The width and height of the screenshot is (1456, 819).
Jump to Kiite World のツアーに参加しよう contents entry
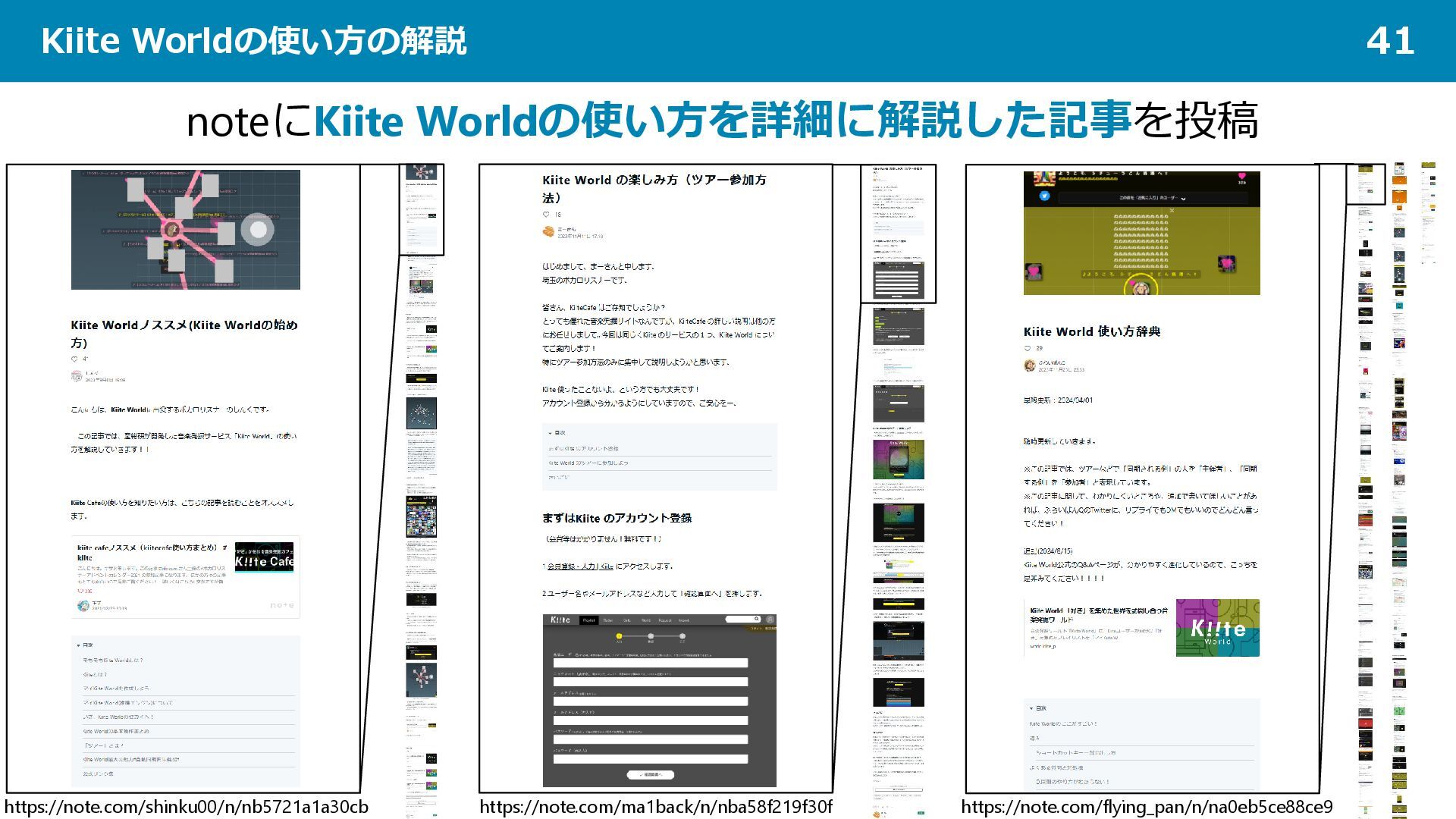(x=588, y=463)
